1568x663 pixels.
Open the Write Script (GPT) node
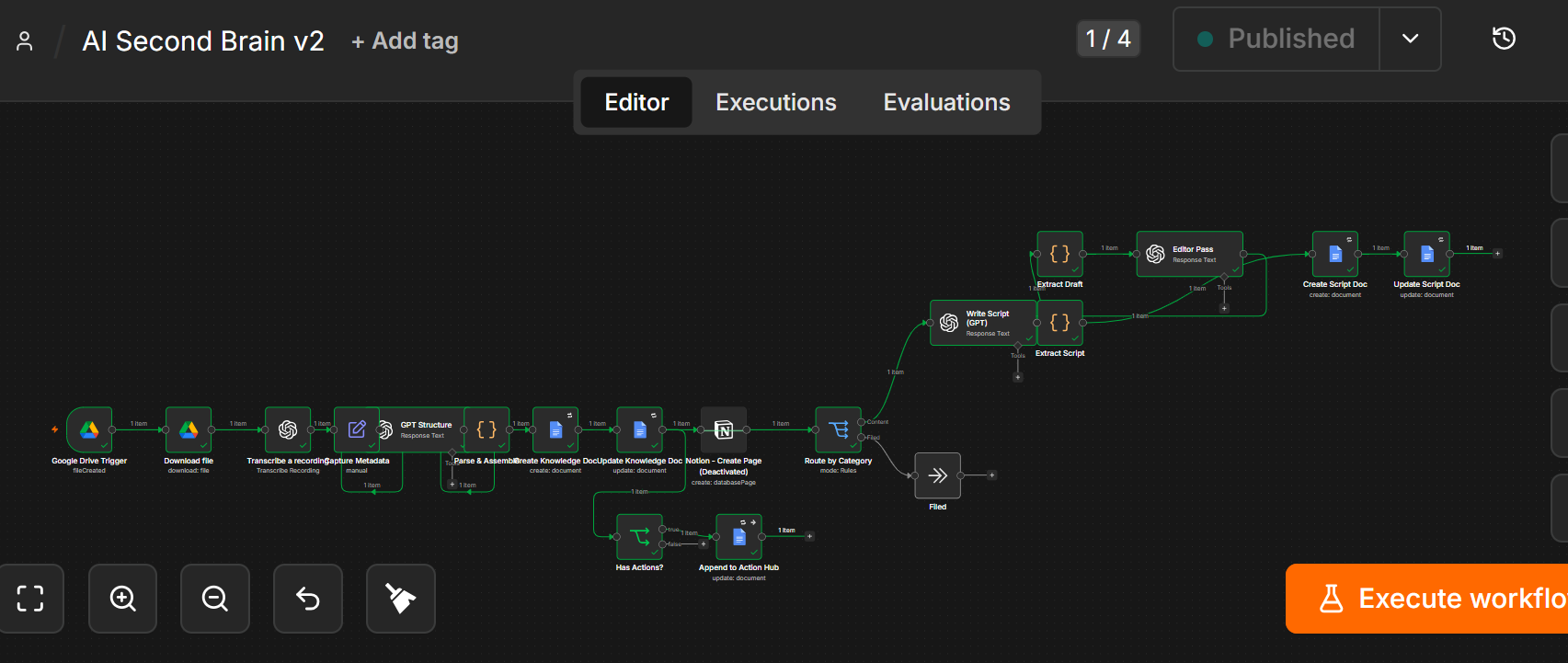point(983,323)
